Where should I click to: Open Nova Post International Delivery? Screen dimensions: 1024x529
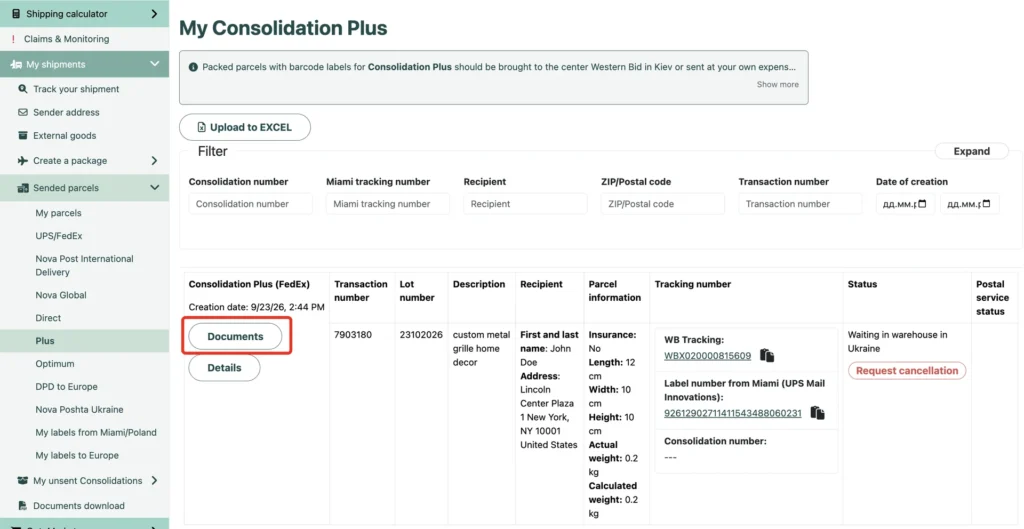coord(84,265)
